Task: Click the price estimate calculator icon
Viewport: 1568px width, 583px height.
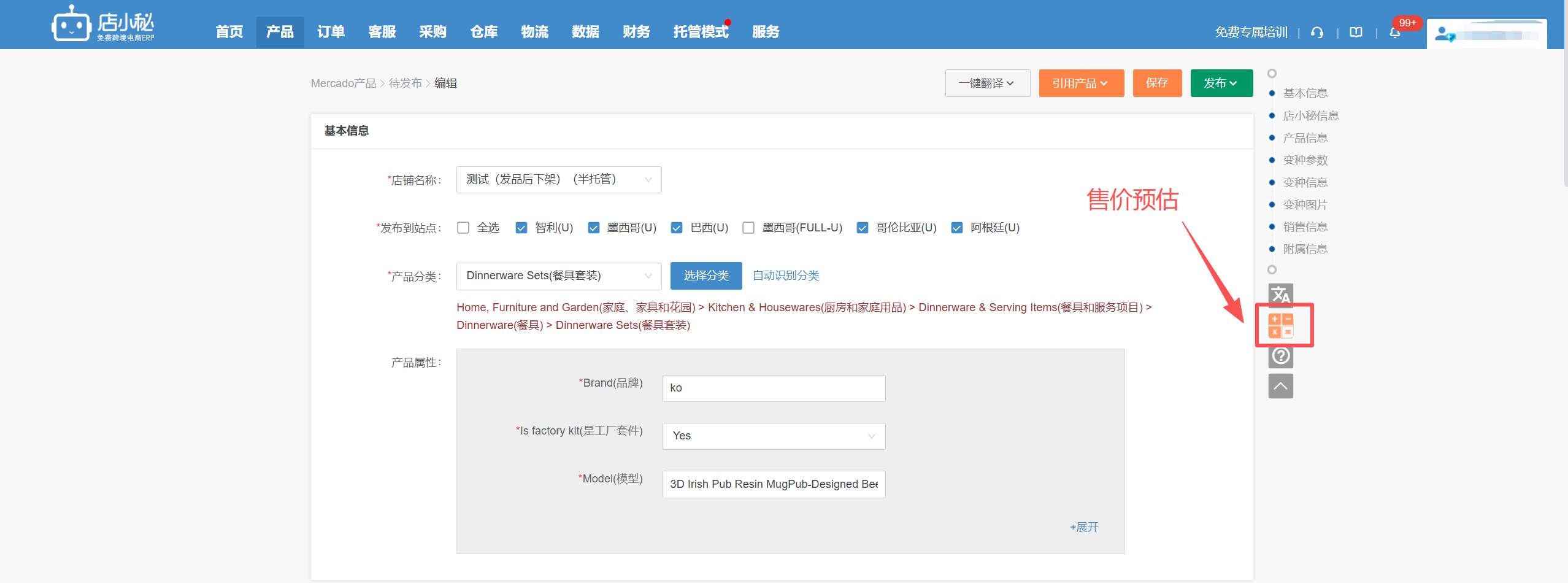Action: 1280,325
